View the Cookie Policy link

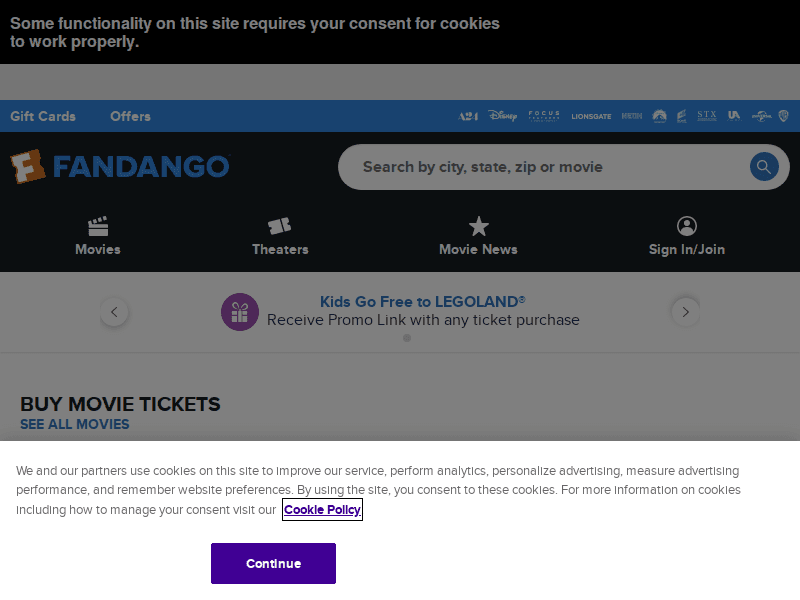pos(322,510)
